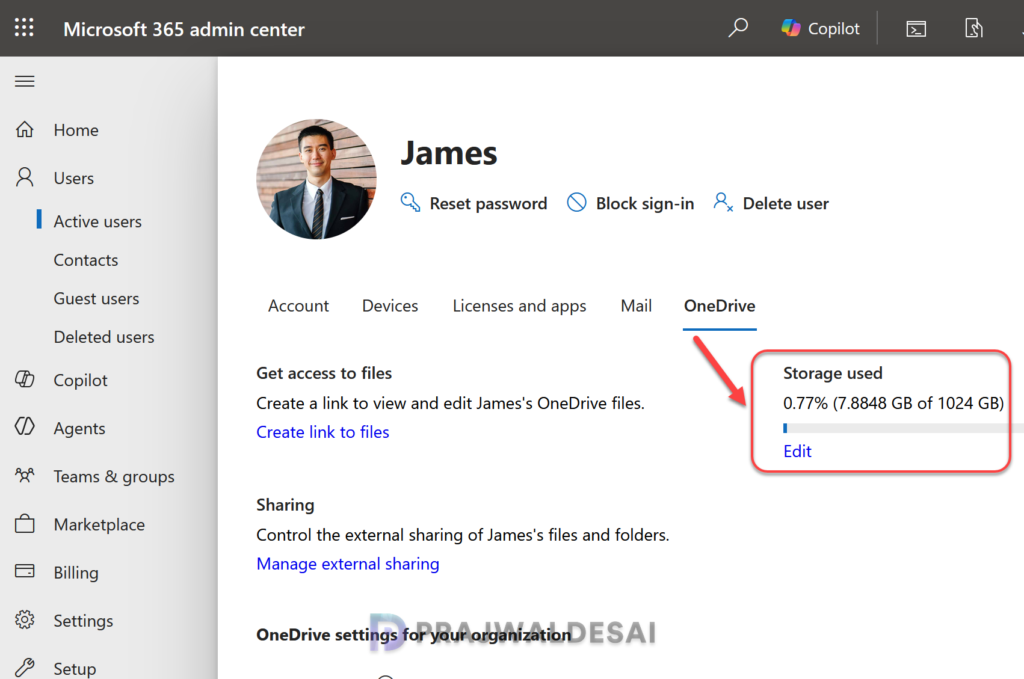
Task: Open Billing in the navigation
Action: tap(76, 573)
